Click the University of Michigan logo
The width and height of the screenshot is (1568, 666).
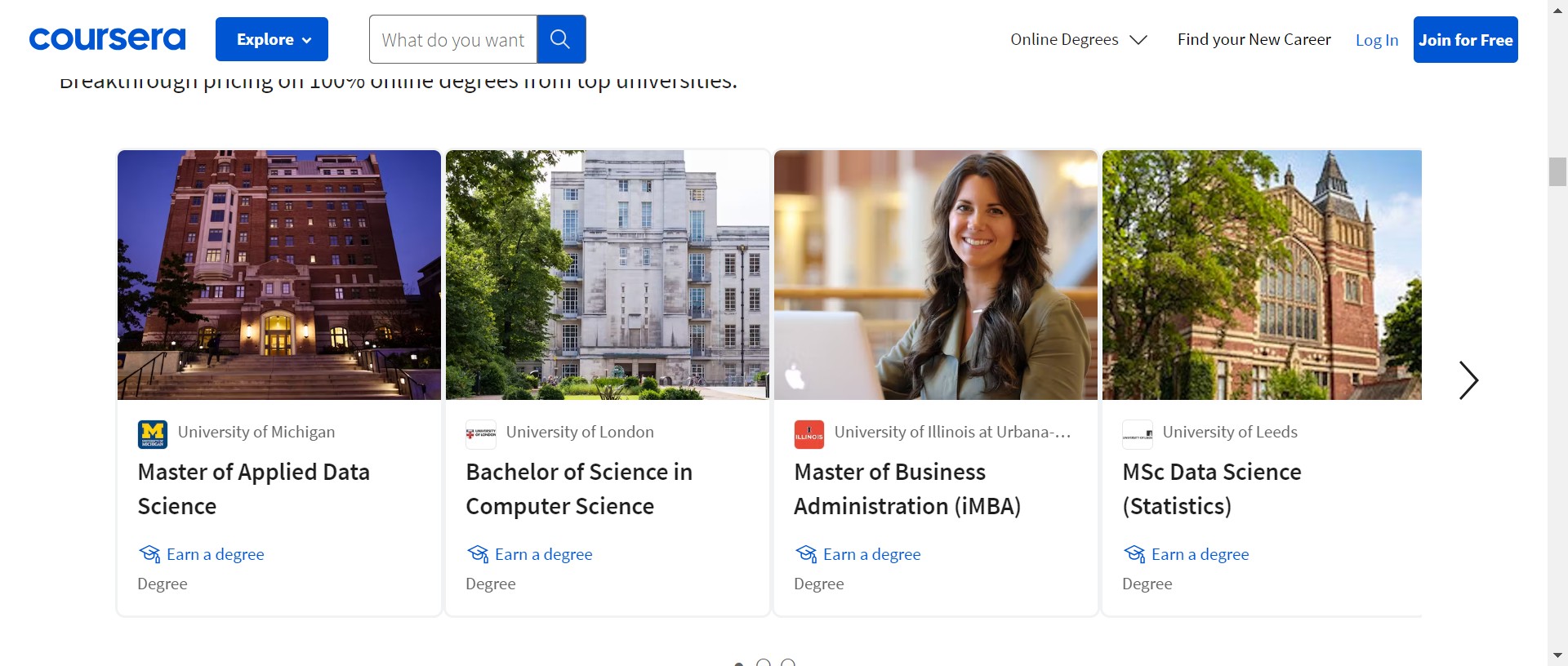153,434
